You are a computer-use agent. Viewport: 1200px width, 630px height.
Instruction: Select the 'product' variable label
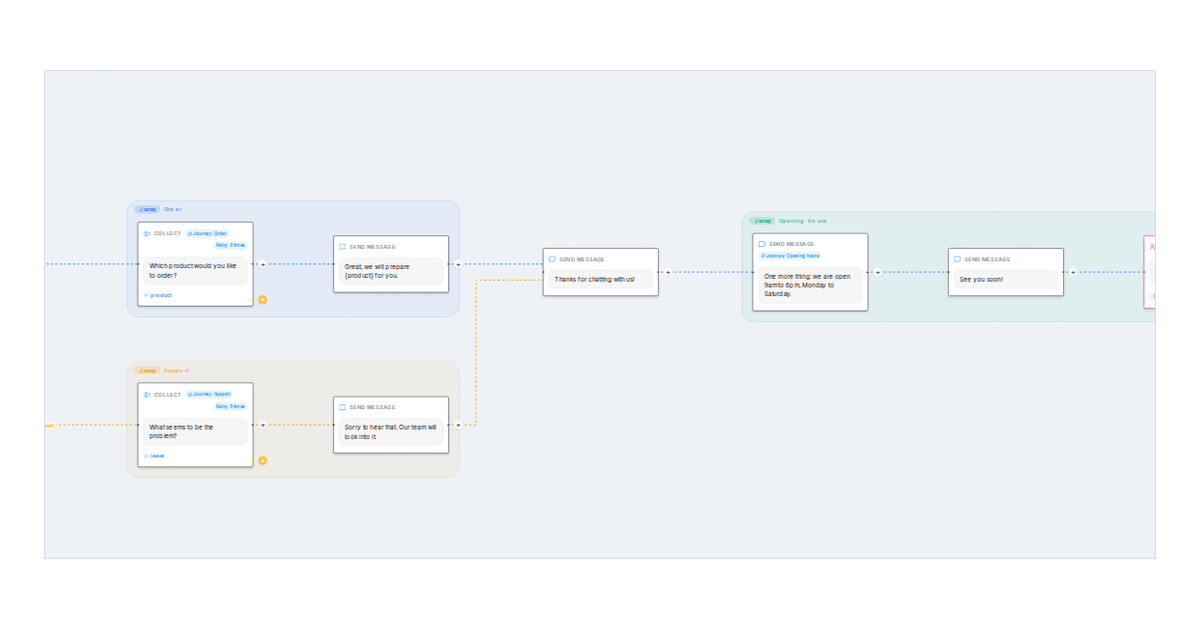pos(159,295)
